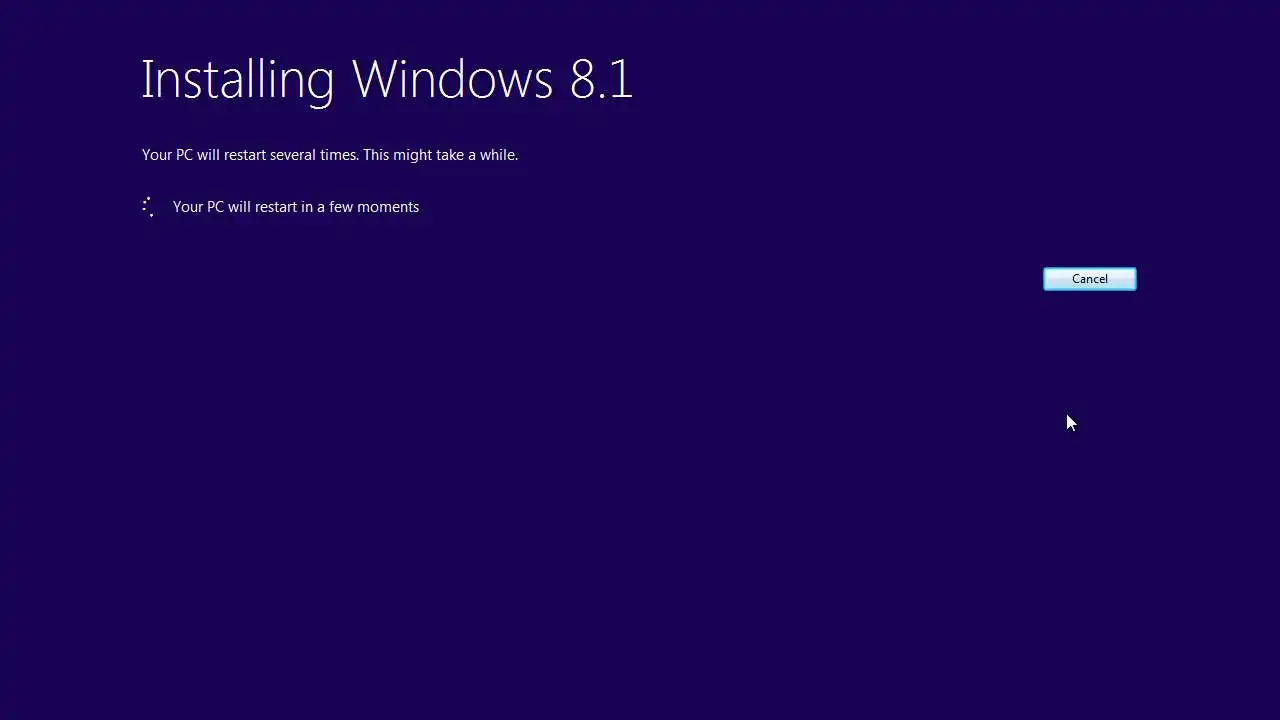Click the word 'Windows' in the title
The width and height of the screenshot is (1280, 720).
[x=452, y=79]
